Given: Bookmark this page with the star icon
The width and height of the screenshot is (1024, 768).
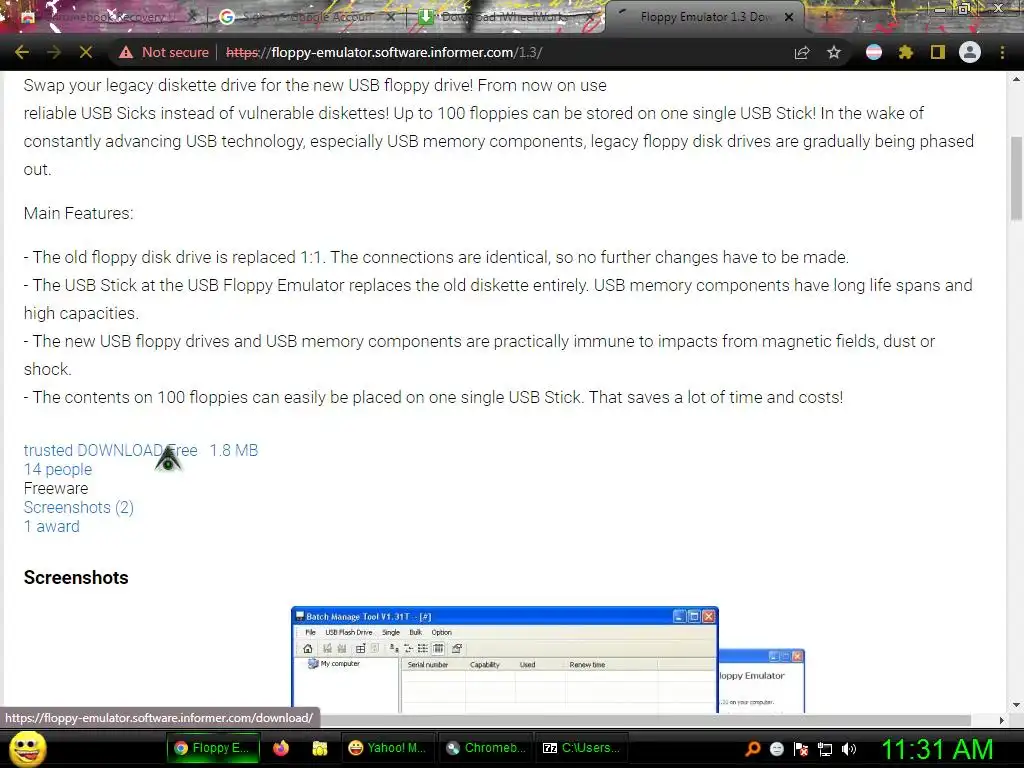Looking at the screenshot, I should 834,52.
